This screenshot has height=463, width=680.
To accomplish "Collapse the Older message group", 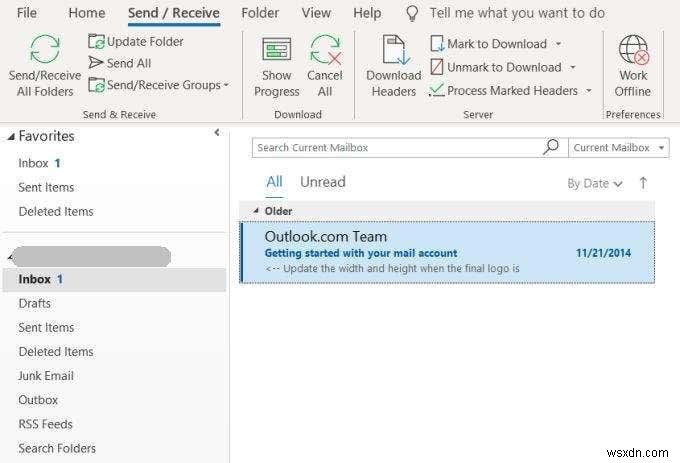I will [x=256, y=211].
